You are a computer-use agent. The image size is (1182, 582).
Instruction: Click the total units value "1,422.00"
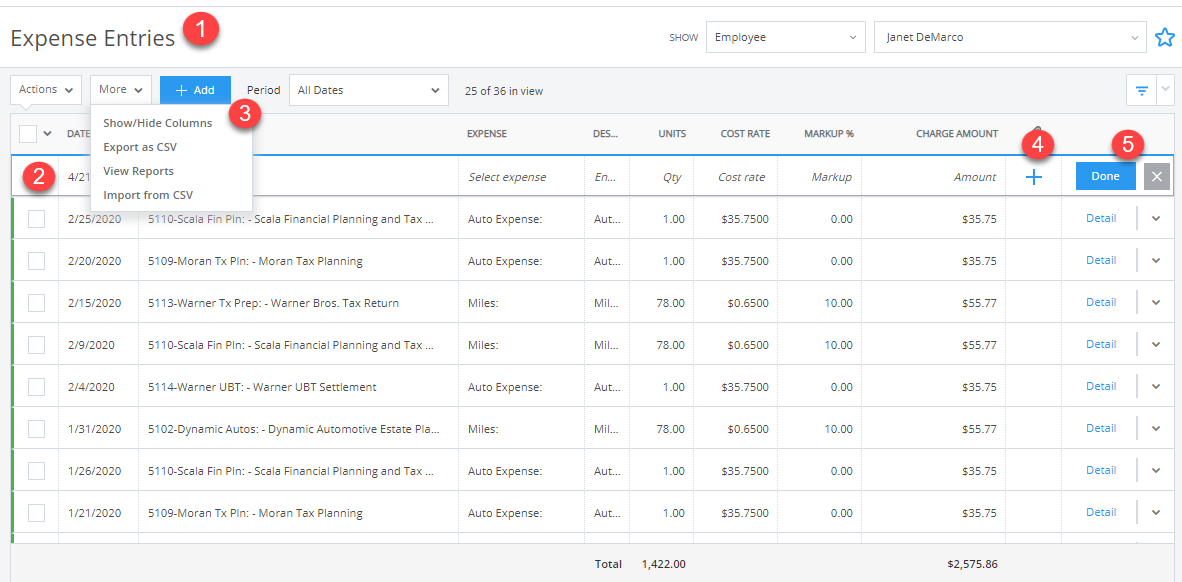click(663, 564)
